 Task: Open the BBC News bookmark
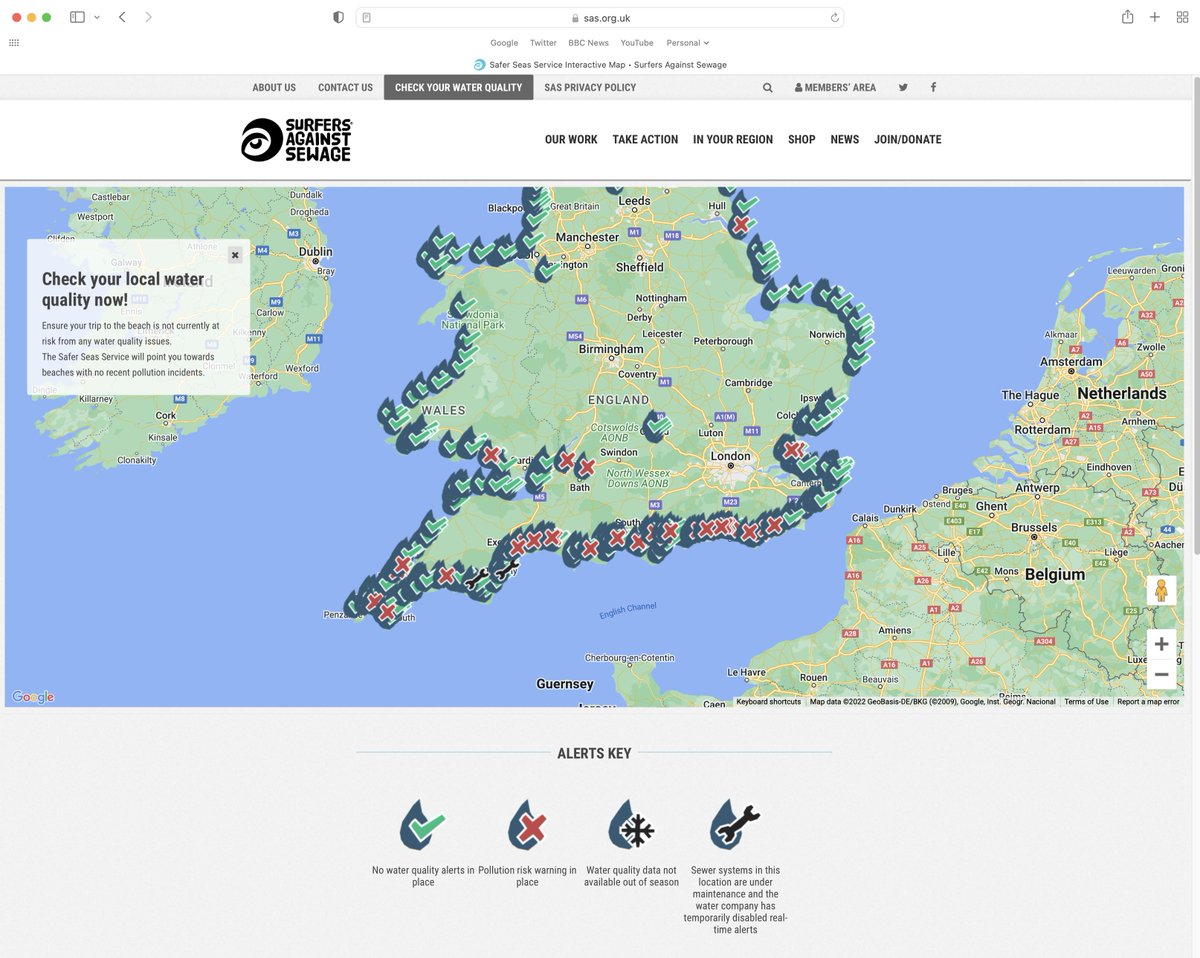[x=588, y=43]
